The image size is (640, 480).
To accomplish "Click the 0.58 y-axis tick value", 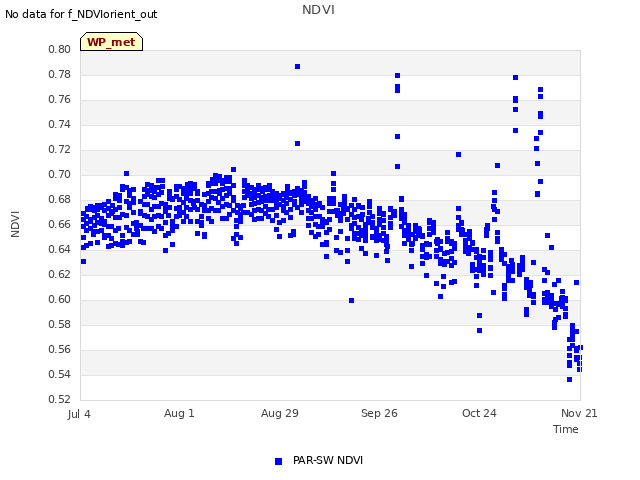I will (60, 324).
